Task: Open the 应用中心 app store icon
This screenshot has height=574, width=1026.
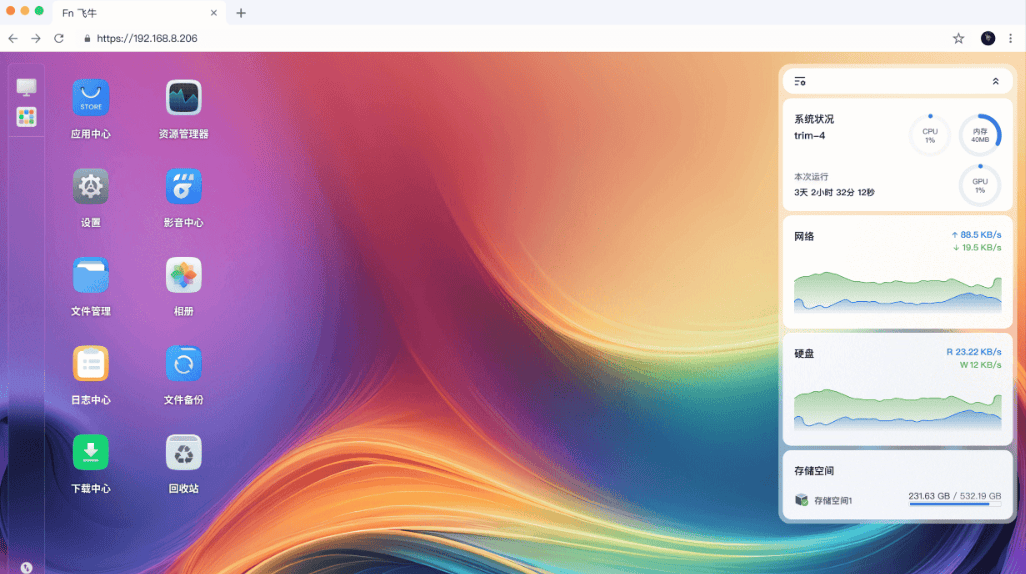Action: 91,98
